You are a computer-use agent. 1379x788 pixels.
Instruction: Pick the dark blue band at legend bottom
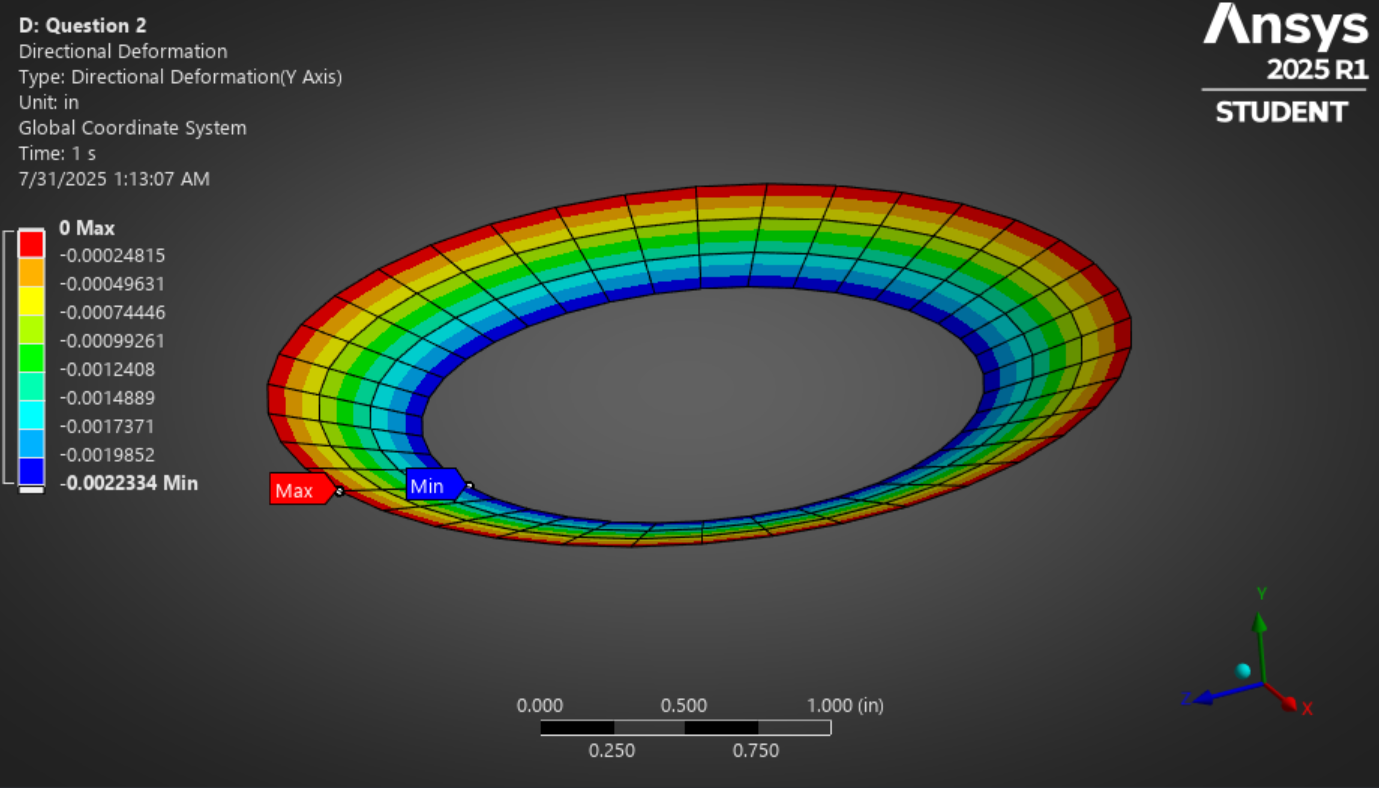(31, 471)
